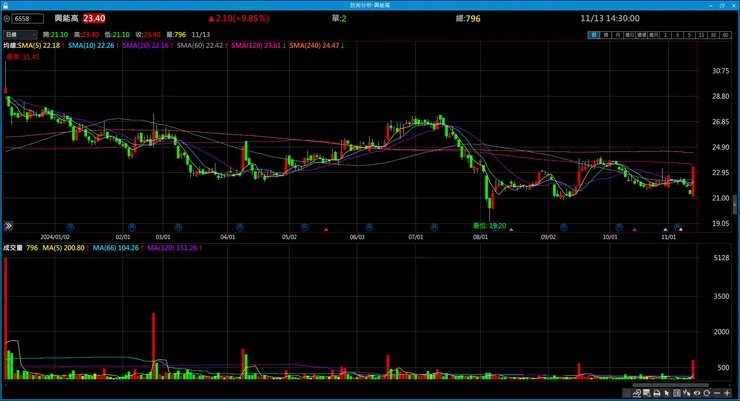
Task: Click the split-panel layout icon
Action: (x=677, y=393)
